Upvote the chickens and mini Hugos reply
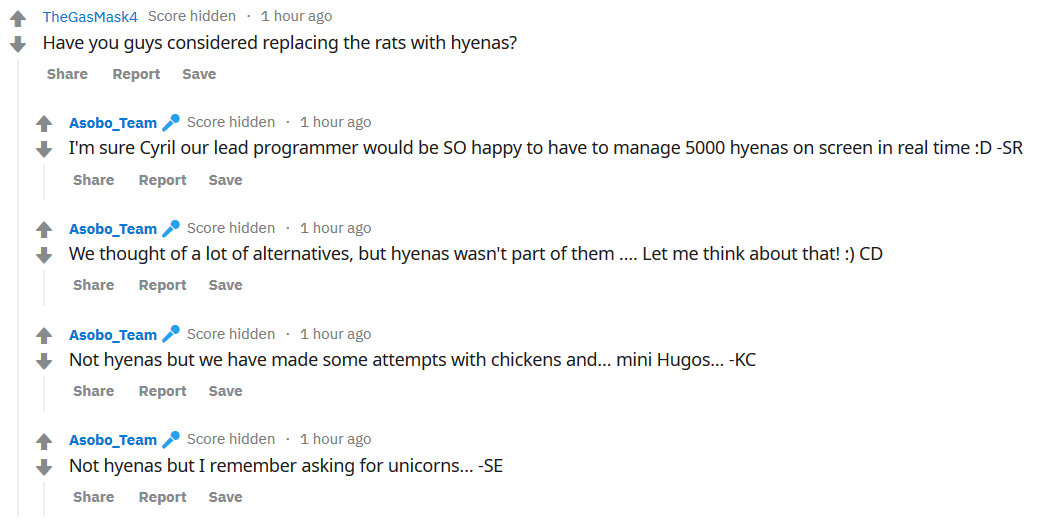This screenshot has width=1039, height=532. [43, 336]
